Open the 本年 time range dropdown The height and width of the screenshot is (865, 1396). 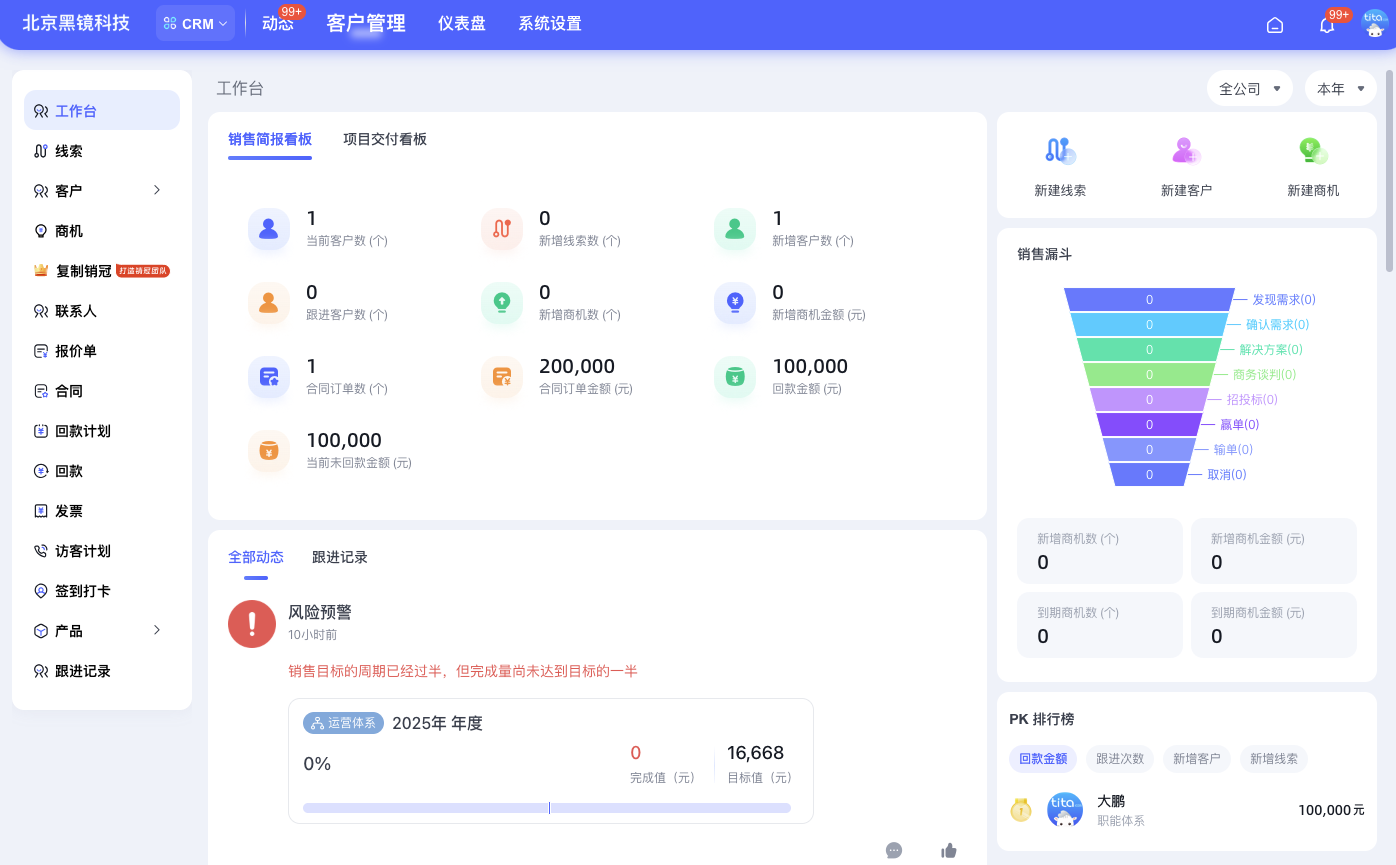[x=1340, y=88]
